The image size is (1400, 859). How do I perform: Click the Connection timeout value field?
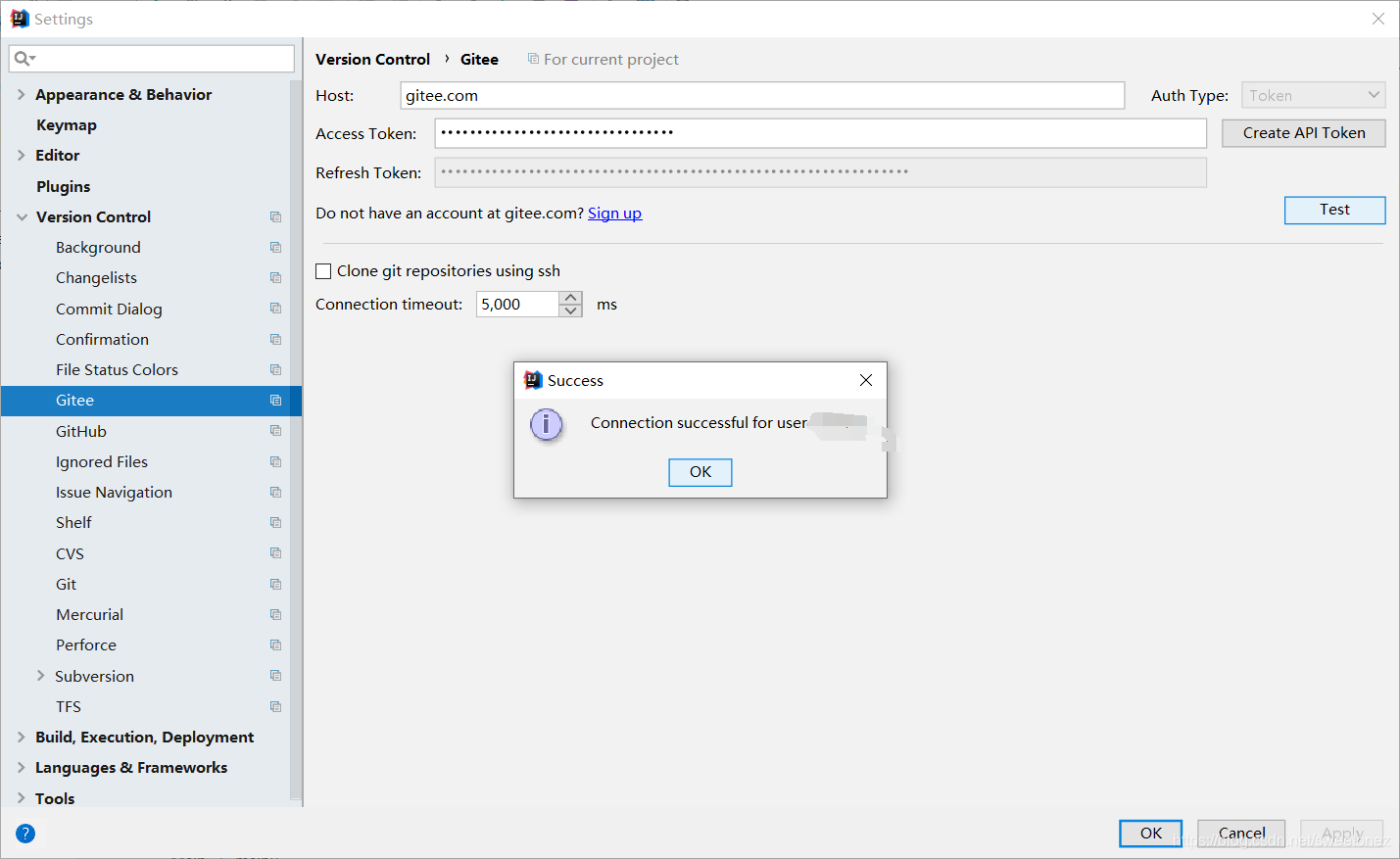[x=518, y=304]
